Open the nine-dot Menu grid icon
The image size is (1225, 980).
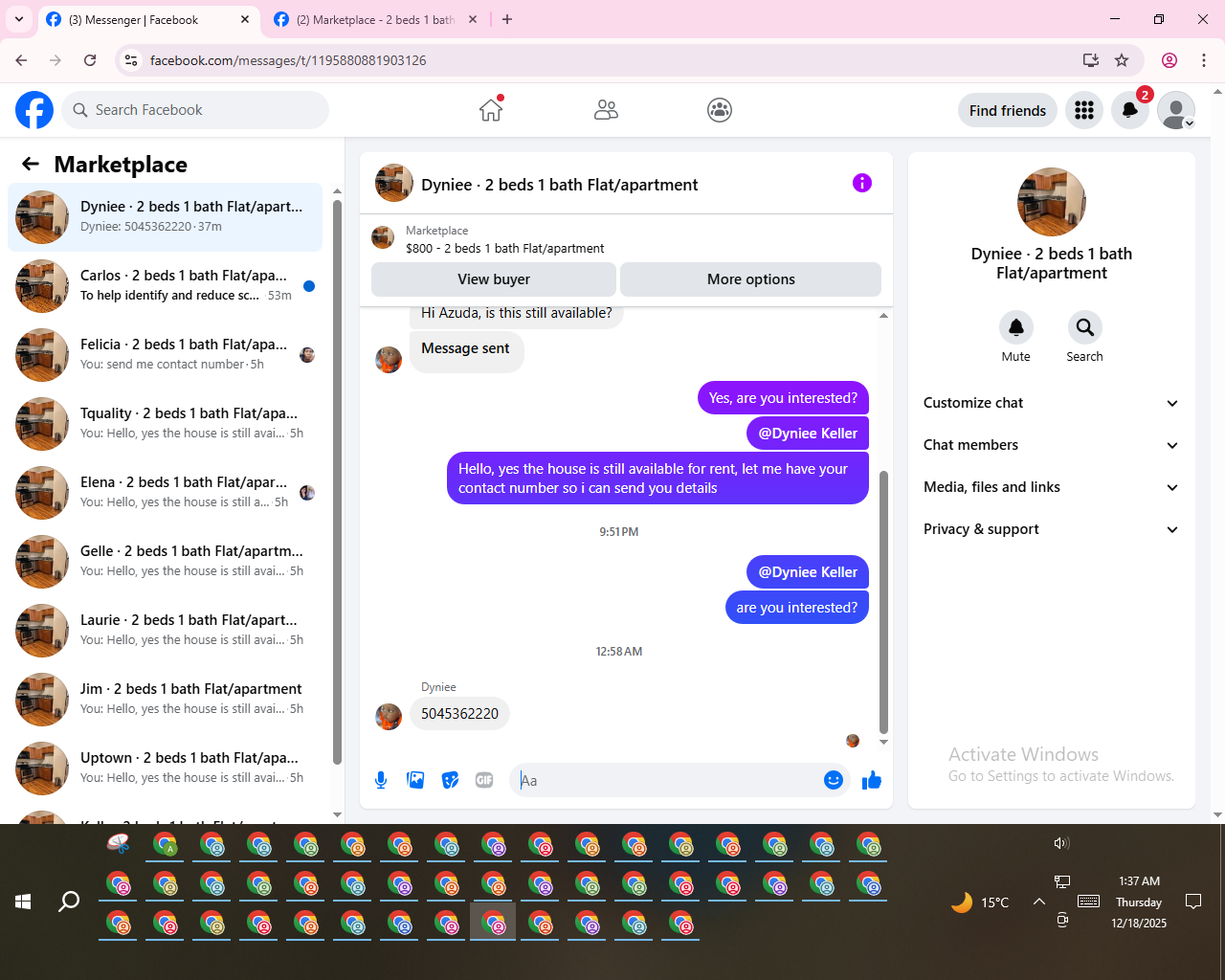(x=1084, y=110)
